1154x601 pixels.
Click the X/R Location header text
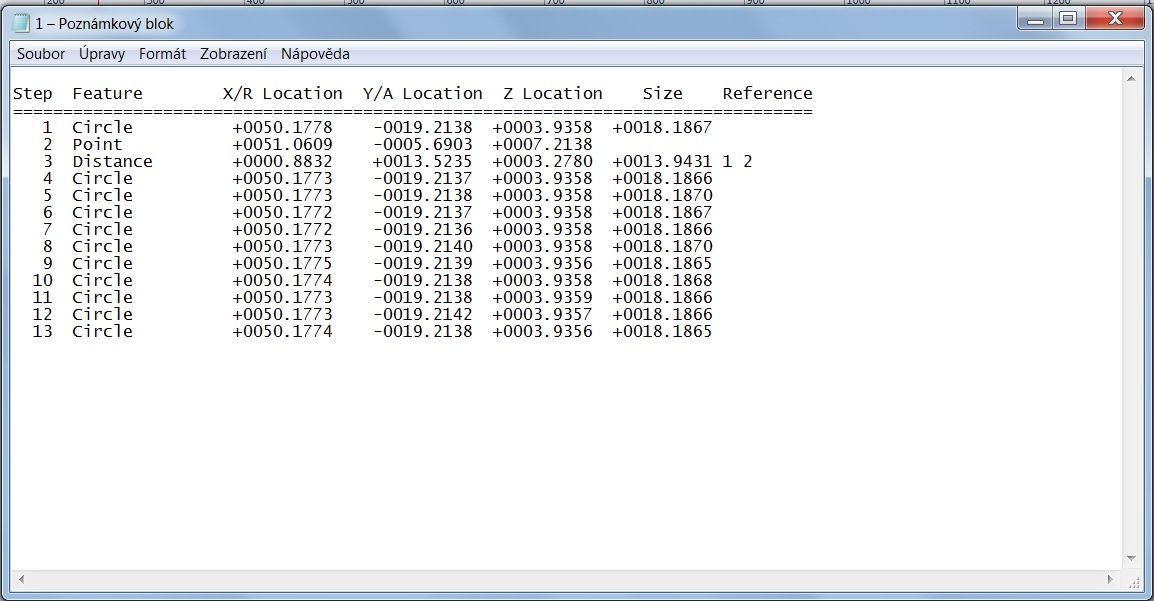[282, 94]
